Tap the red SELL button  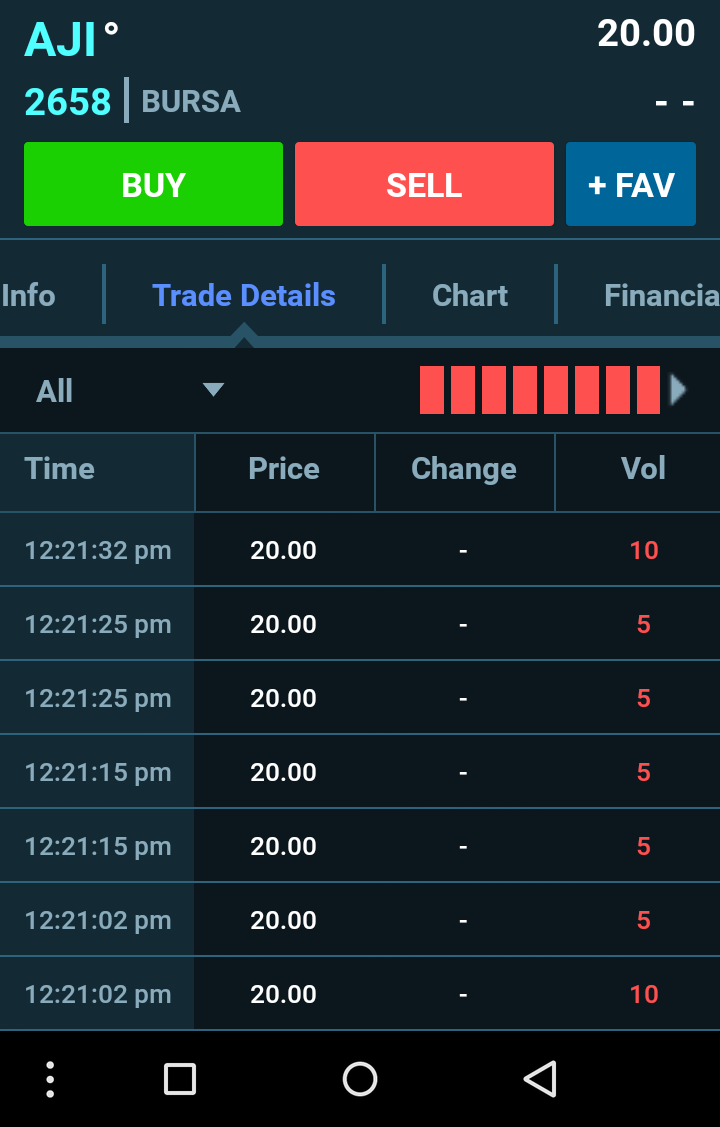tap(424, 184)
